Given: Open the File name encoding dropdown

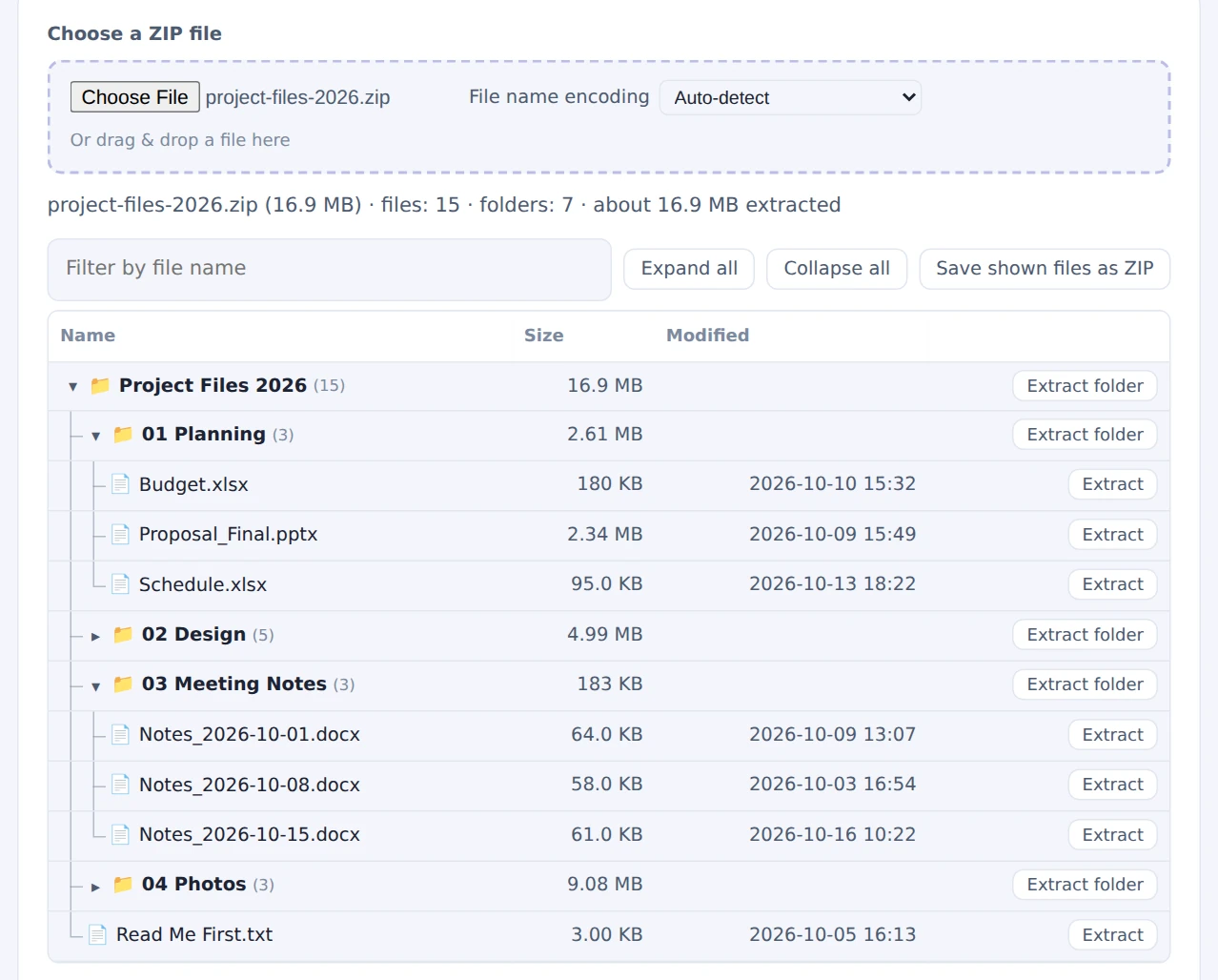Looking at the screenshot, I should [790, 97].
